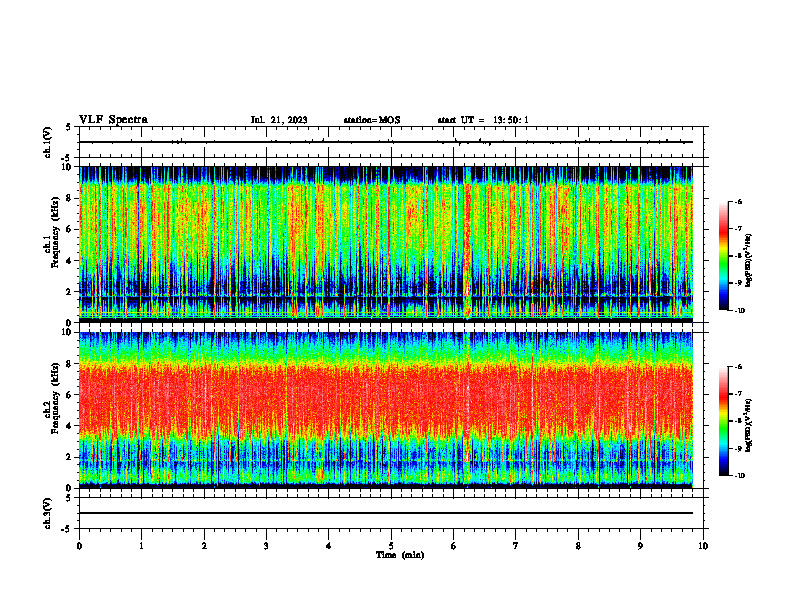Click the ch.2 spectrogram color scale bar
The width and height of the screenshot is (792, 612).
(723, 421)
